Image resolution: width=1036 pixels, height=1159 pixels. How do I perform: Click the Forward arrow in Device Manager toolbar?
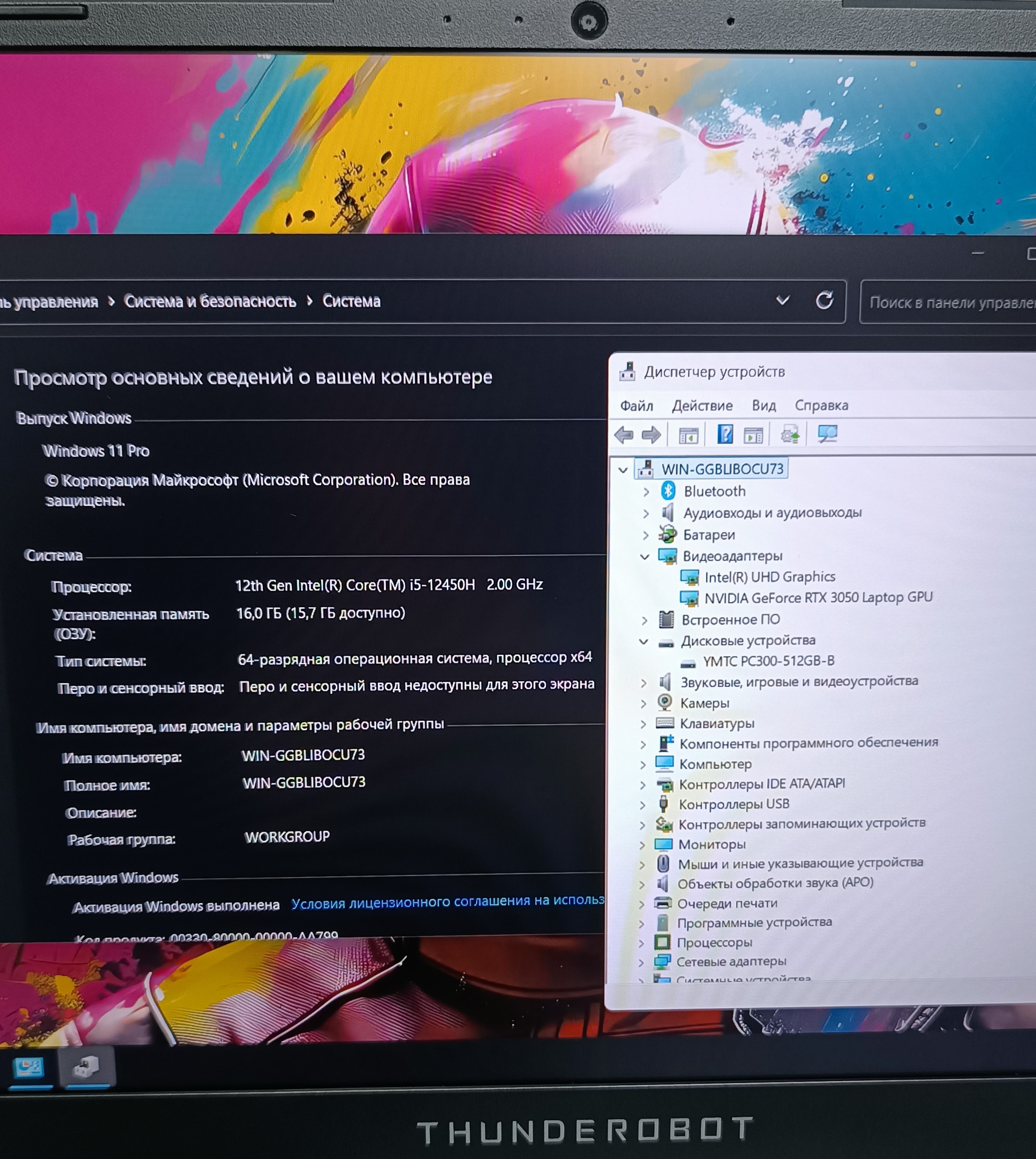coord(651,436)
